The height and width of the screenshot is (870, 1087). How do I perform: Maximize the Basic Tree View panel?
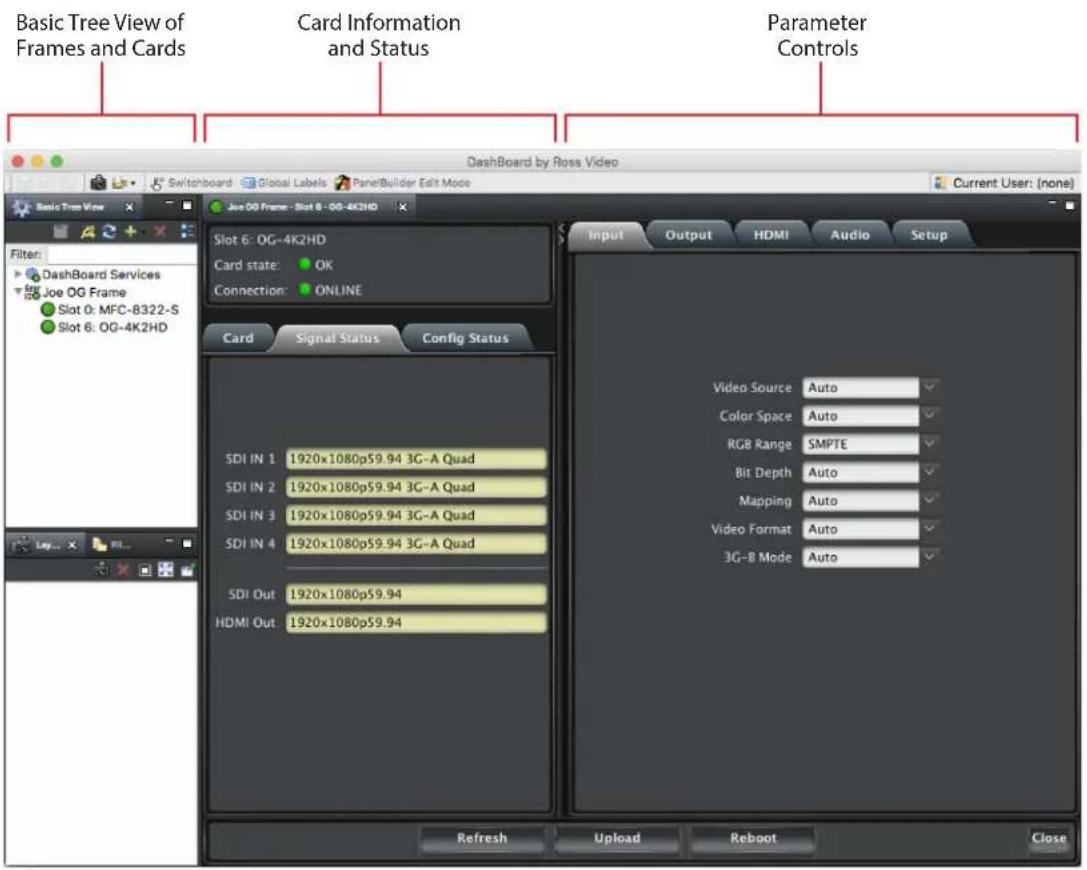(x=187, y=206)
